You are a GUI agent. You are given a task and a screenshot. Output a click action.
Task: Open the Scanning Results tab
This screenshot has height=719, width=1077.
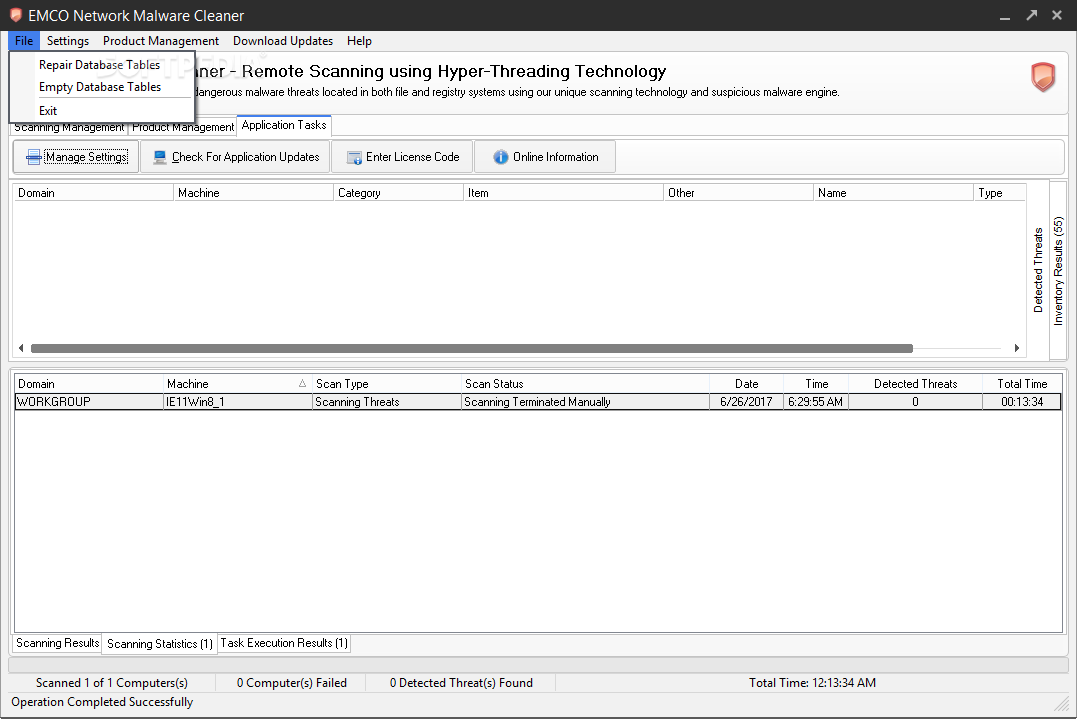(58, 643)
